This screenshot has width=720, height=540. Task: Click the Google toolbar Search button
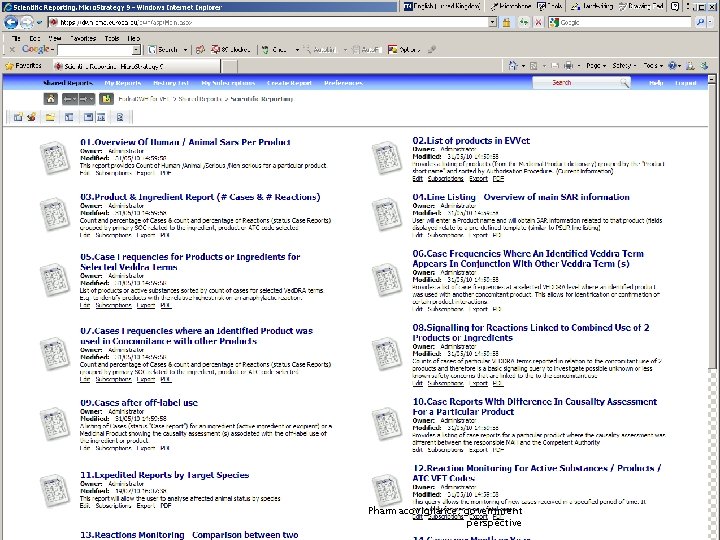(163, 50)
